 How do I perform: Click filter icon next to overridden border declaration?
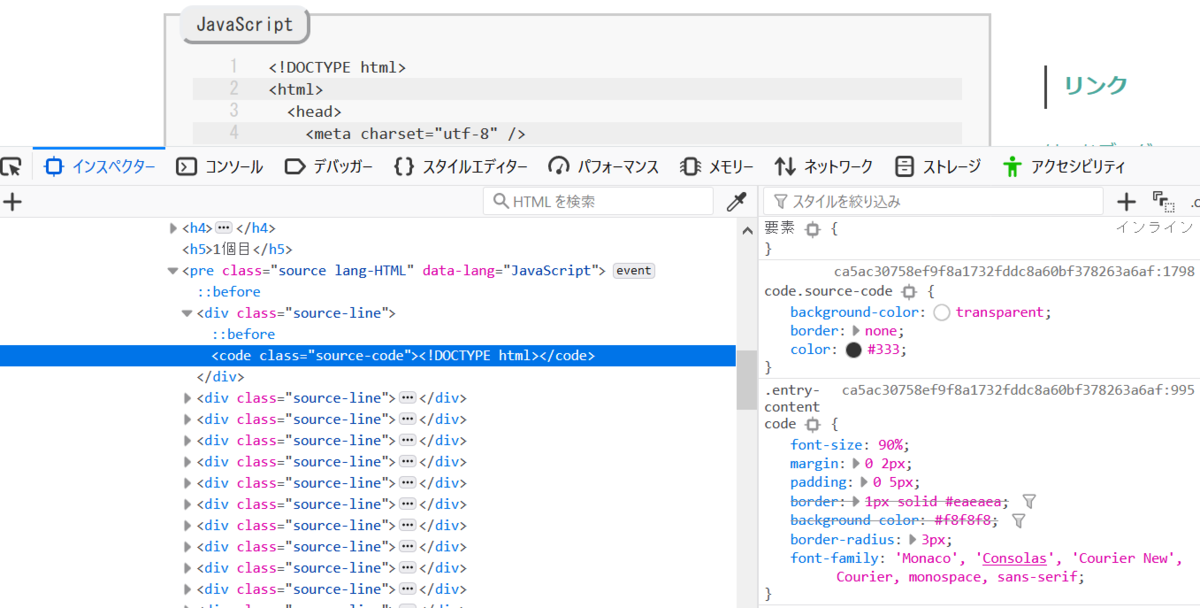coord(1030,501)
